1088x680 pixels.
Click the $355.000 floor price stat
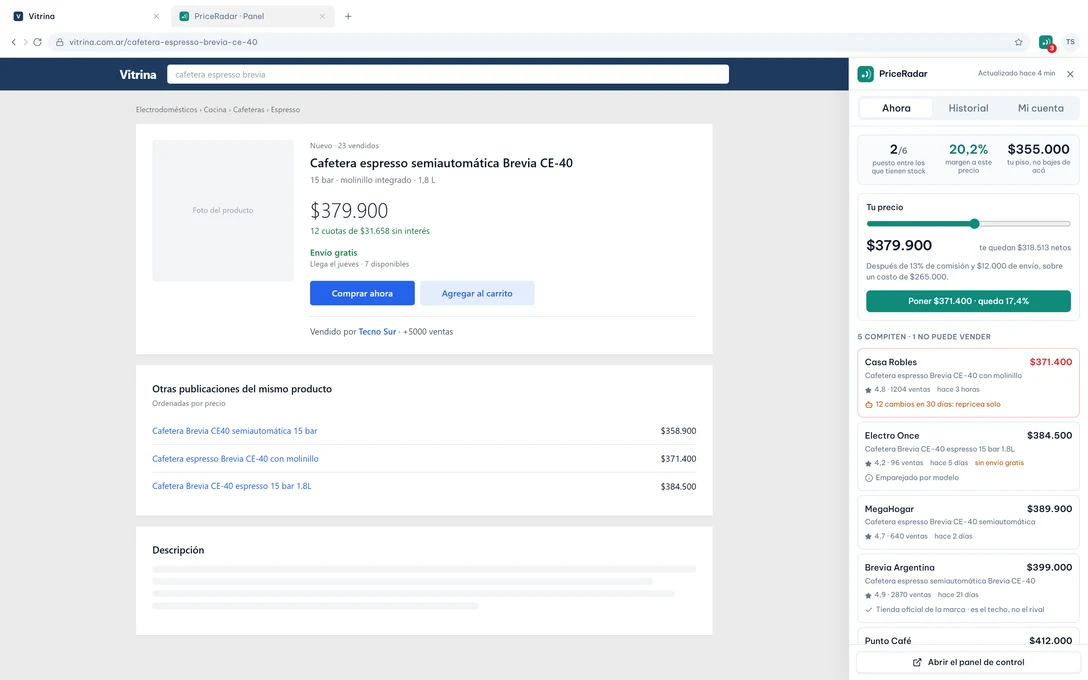[1038, 158]
